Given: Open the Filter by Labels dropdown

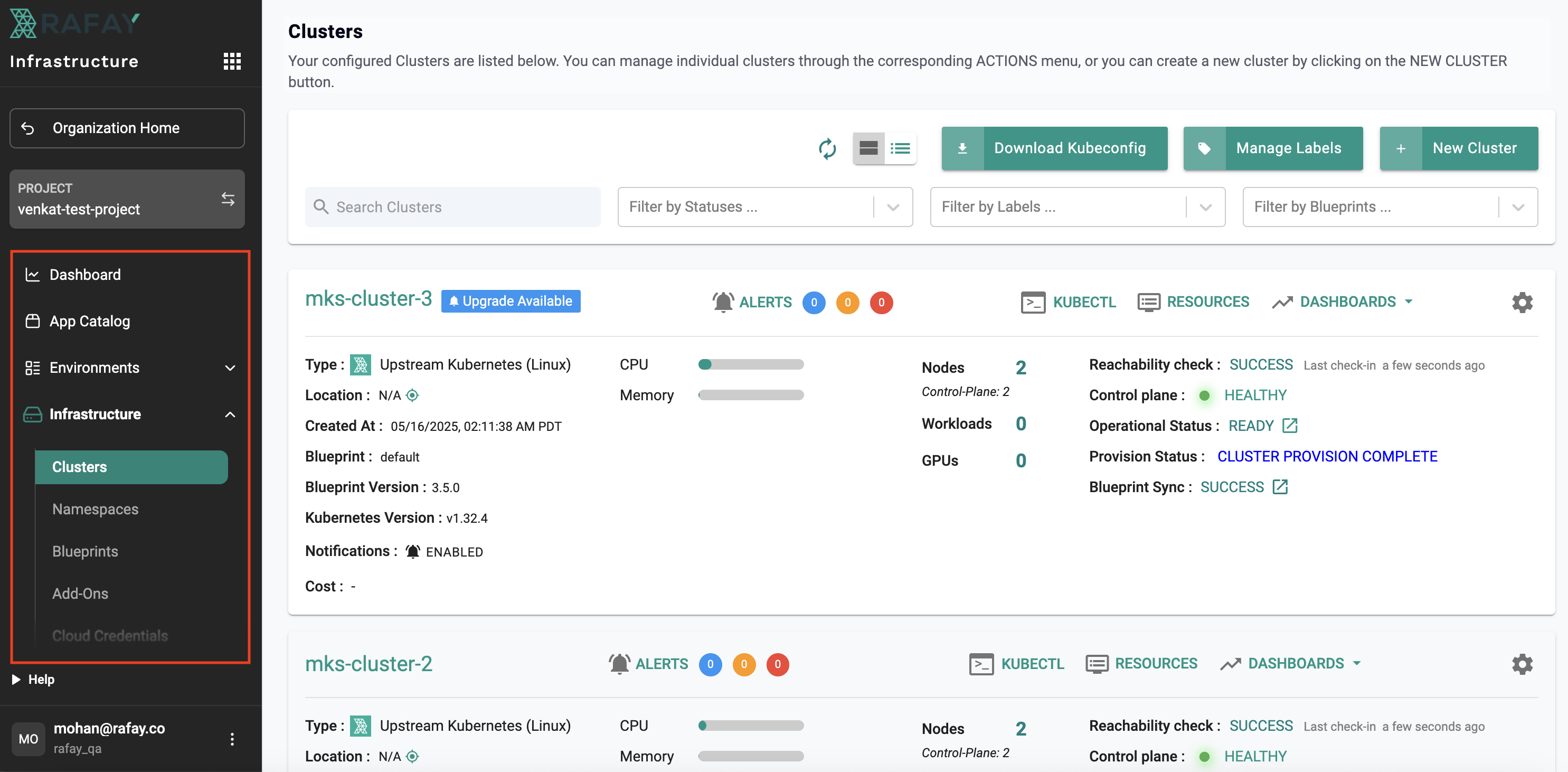Looking at the screenshot, I should (x=1078, y=207).
